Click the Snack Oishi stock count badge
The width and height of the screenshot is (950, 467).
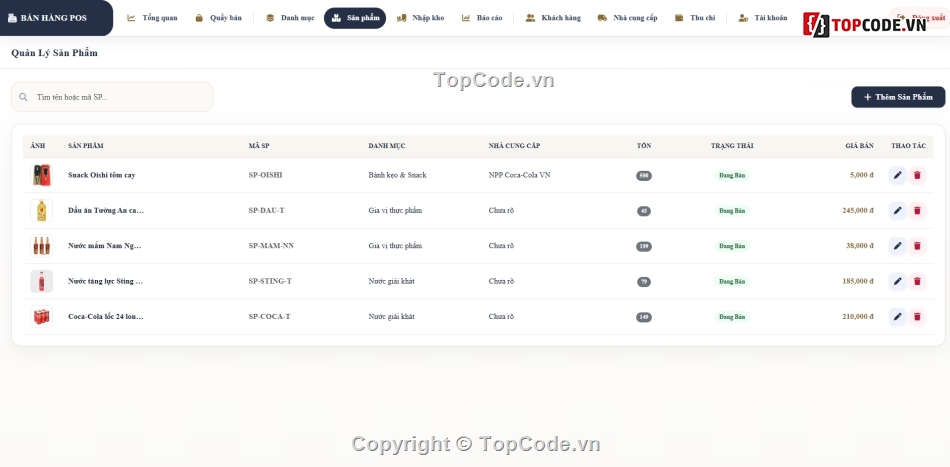(644, 176)
